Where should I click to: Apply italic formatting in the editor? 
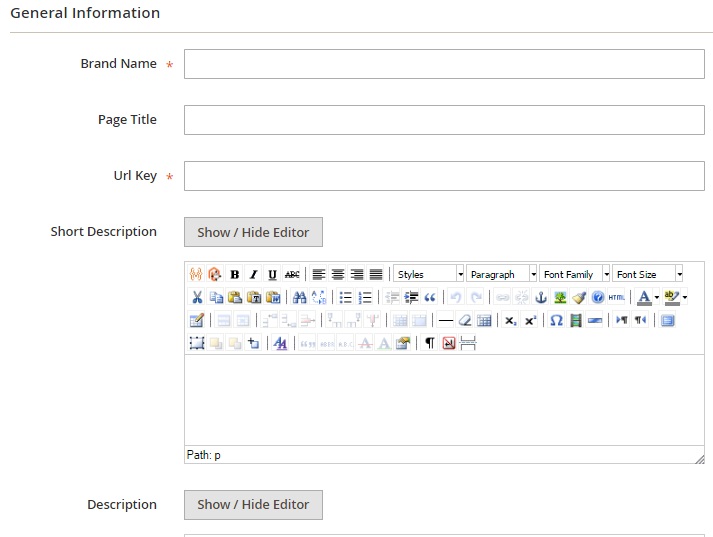click(x=253, y=274)
